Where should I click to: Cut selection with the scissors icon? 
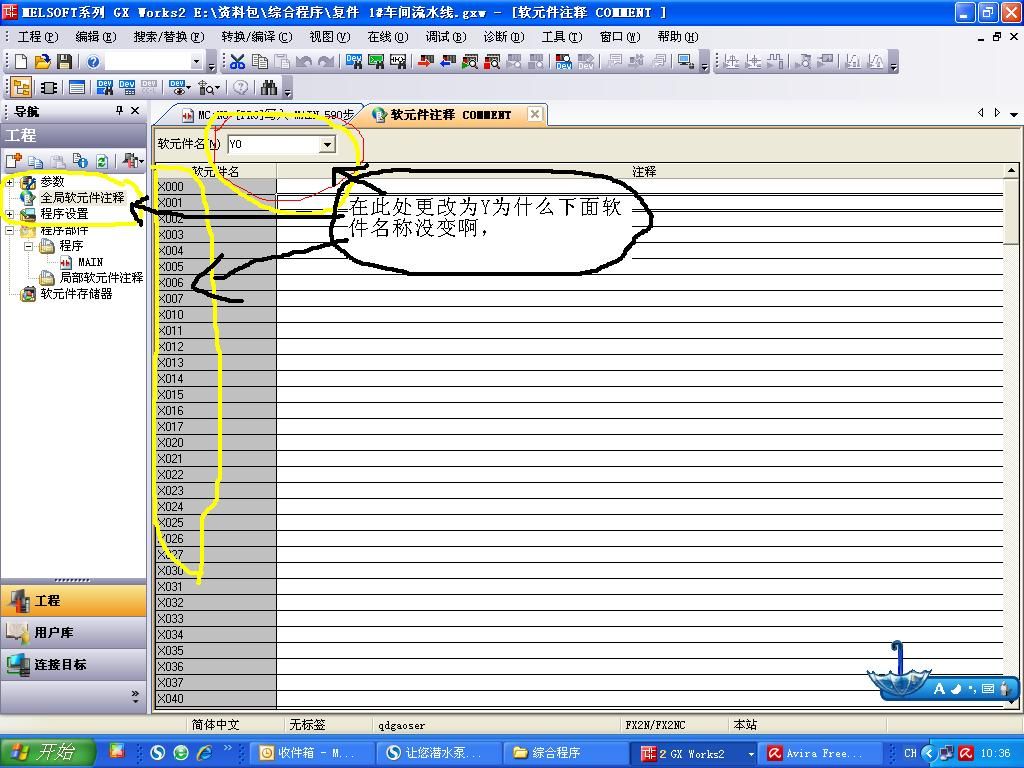click(237, 61)
